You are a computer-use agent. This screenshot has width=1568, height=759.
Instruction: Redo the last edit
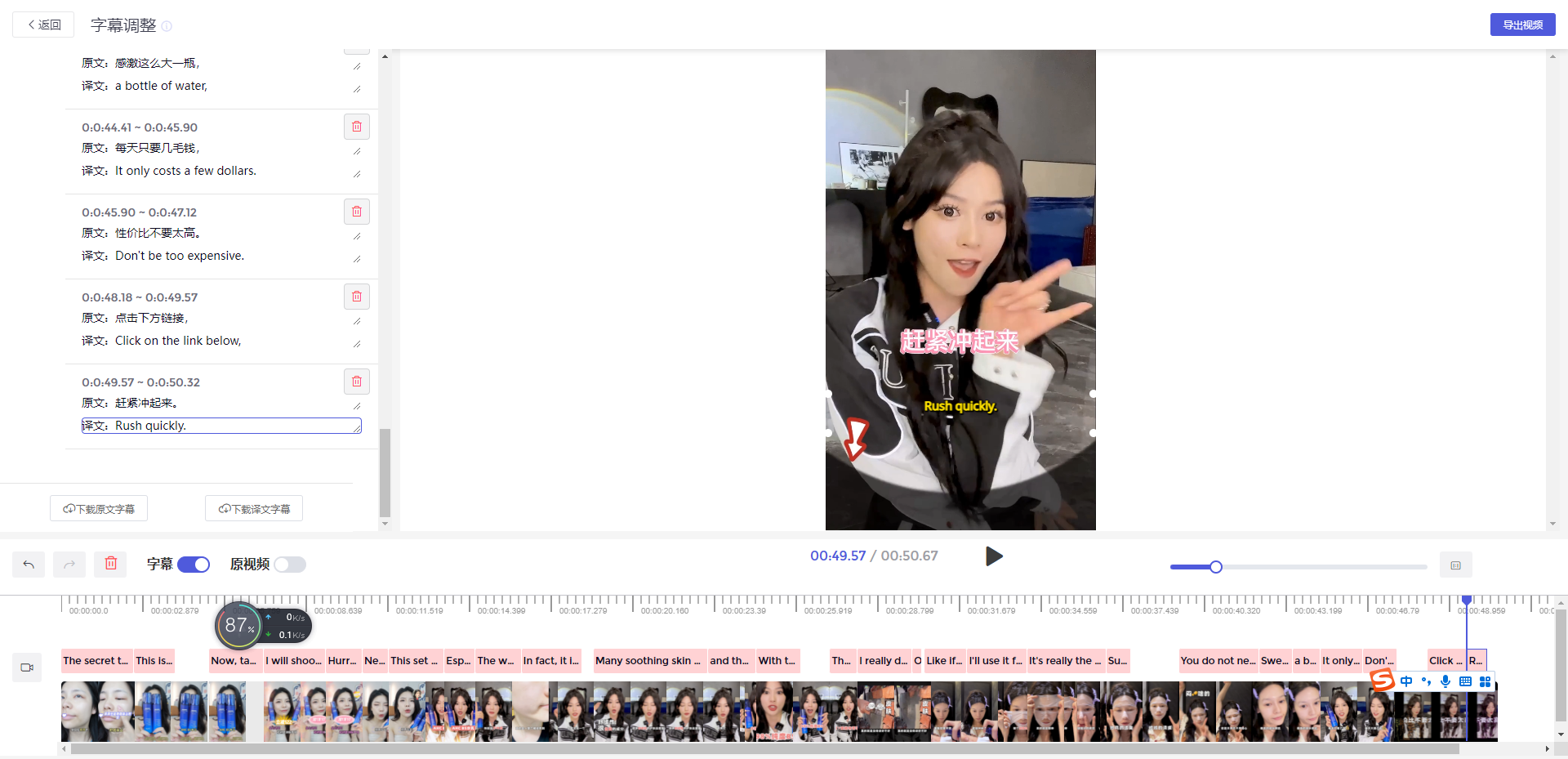pyautogui.click(x=69, y=564)
